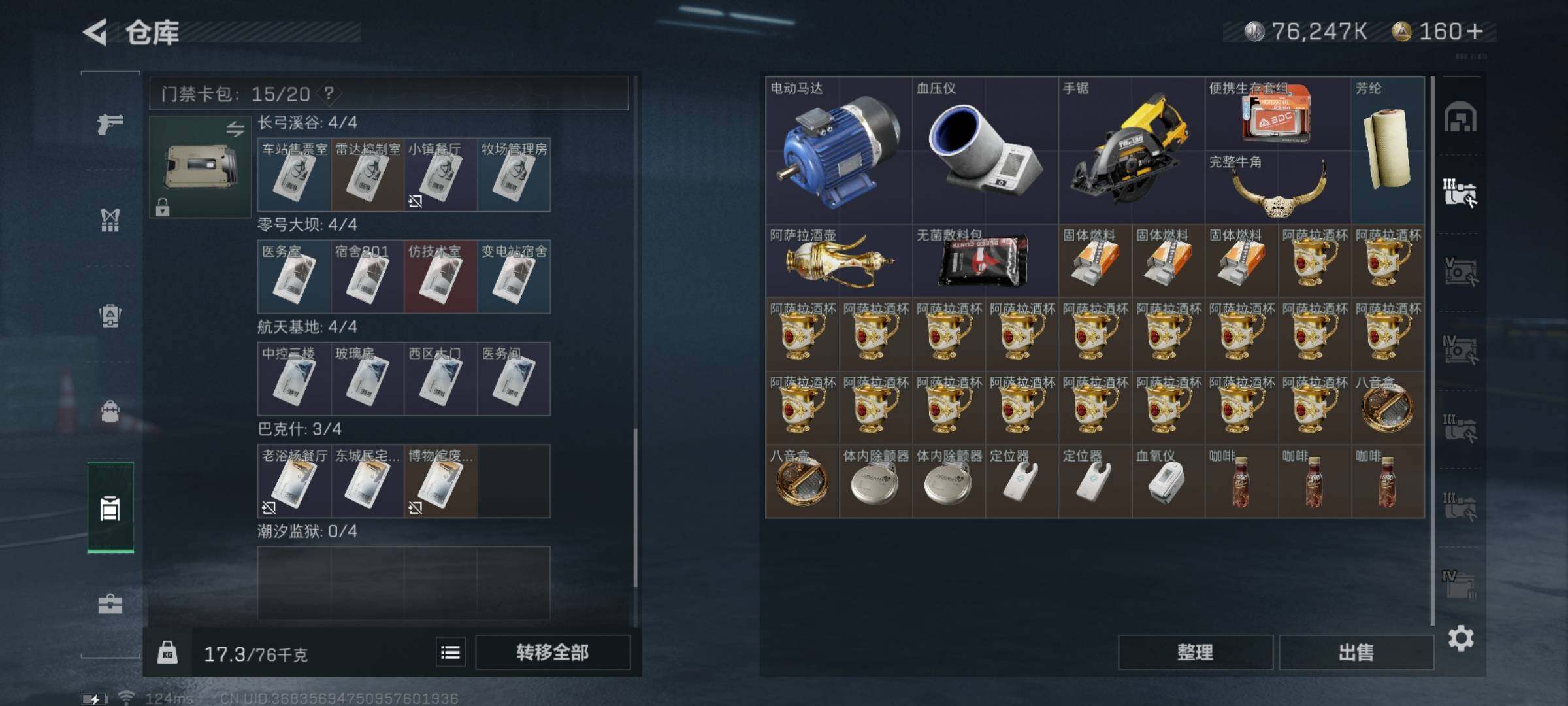This screenshot has height=706, width=1568.
Task: Click the card list scrollbar
Action: click(x=636, y=507)
